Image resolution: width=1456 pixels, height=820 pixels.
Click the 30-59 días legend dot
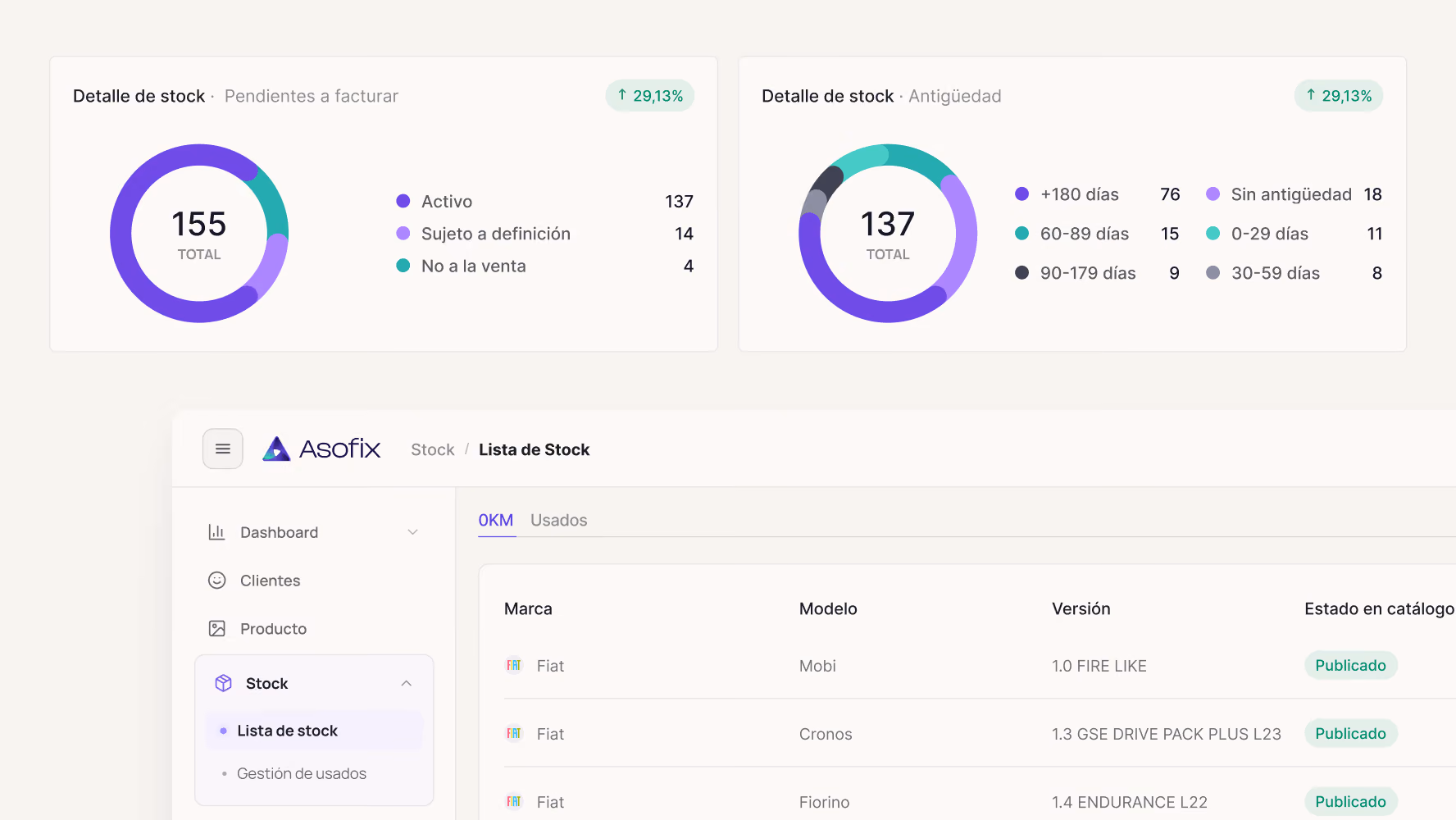1213,272
